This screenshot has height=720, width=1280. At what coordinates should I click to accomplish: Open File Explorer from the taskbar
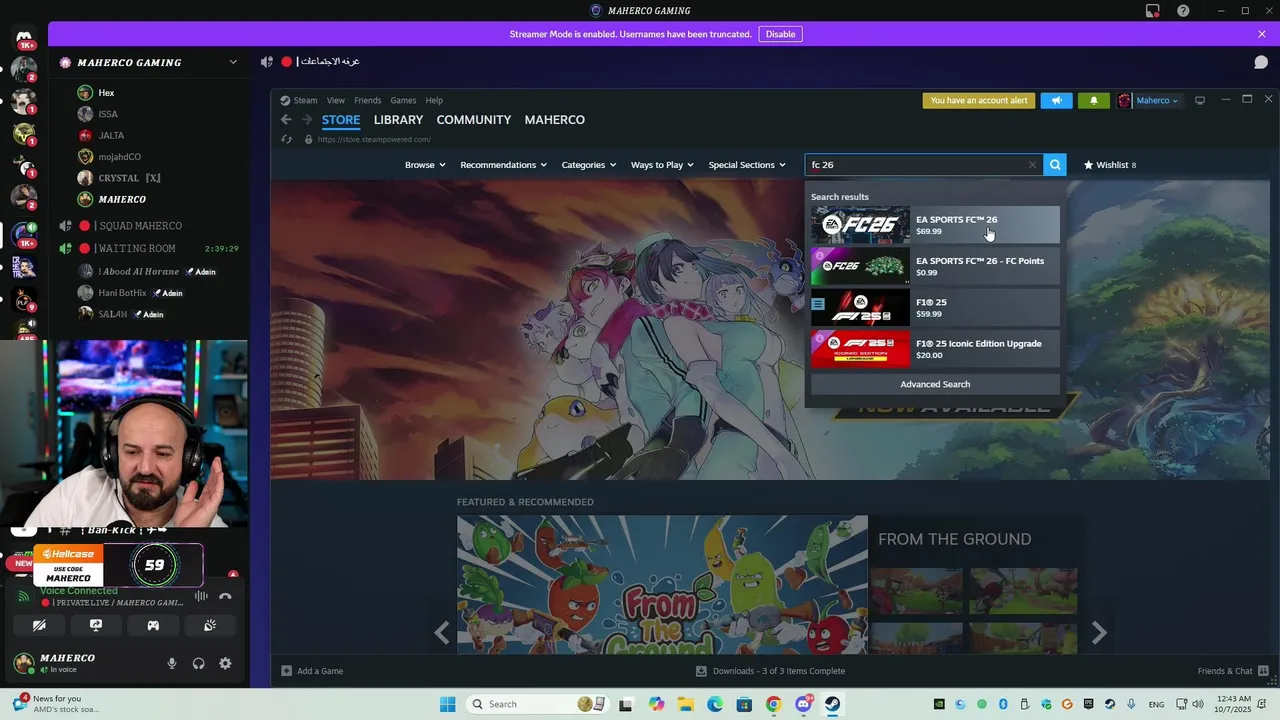point(686,704)
